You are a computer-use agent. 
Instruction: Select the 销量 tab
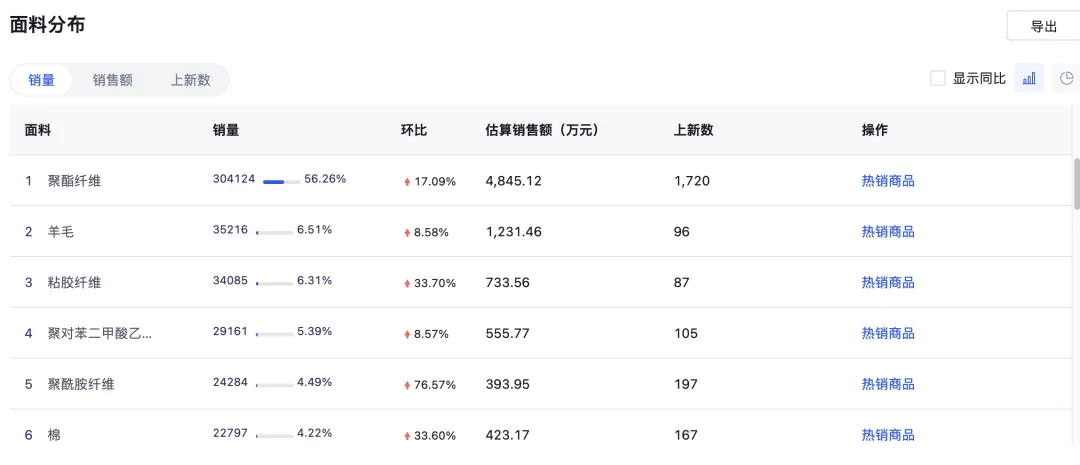point(41,80)
